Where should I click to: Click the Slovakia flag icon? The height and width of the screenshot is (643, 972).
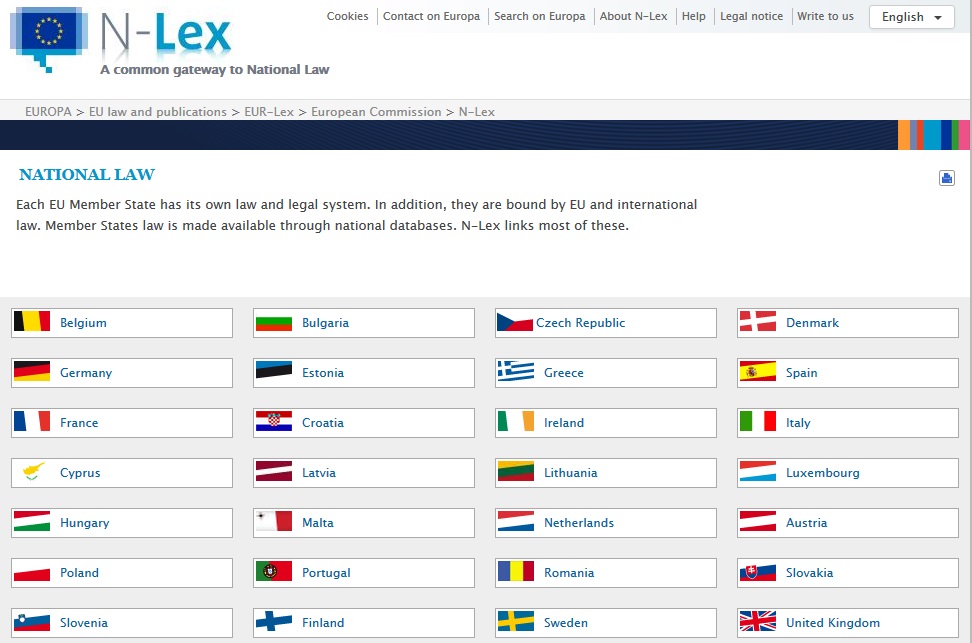pyautogui.click(x=758, y=572)
